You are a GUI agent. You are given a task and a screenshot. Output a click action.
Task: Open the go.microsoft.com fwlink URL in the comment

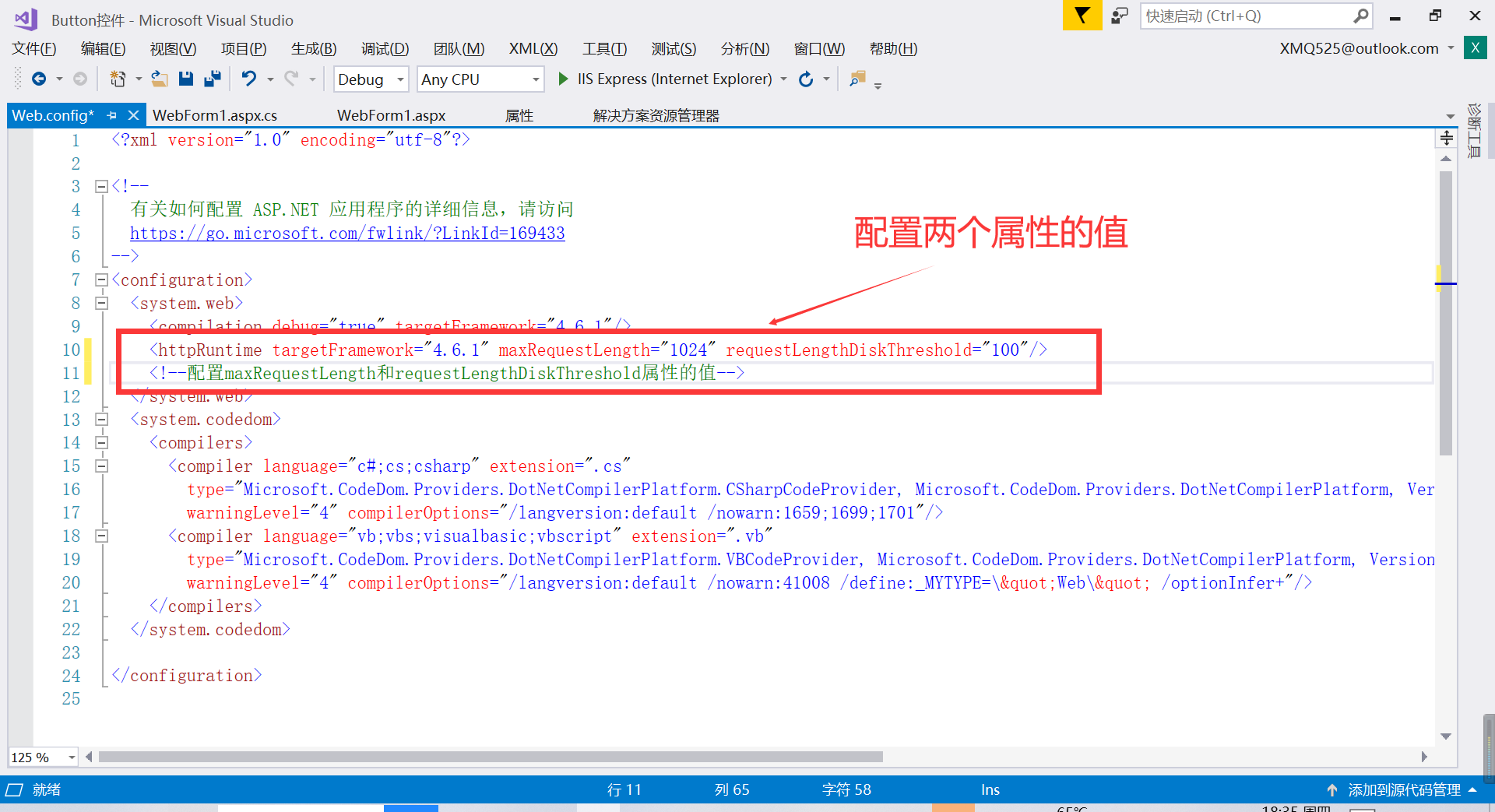[347, 233]
